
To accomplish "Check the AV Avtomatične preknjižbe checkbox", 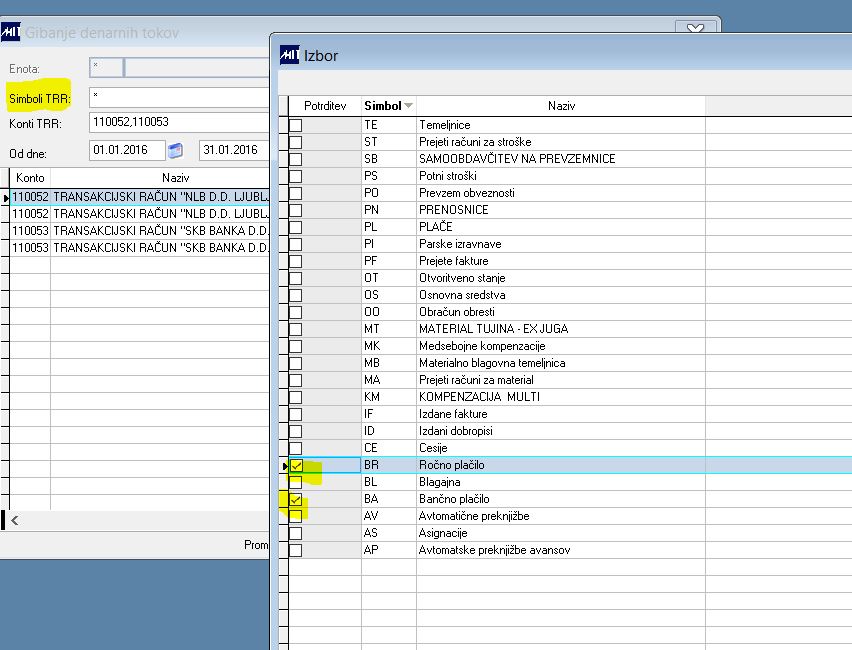I will (x=296, y=516).
